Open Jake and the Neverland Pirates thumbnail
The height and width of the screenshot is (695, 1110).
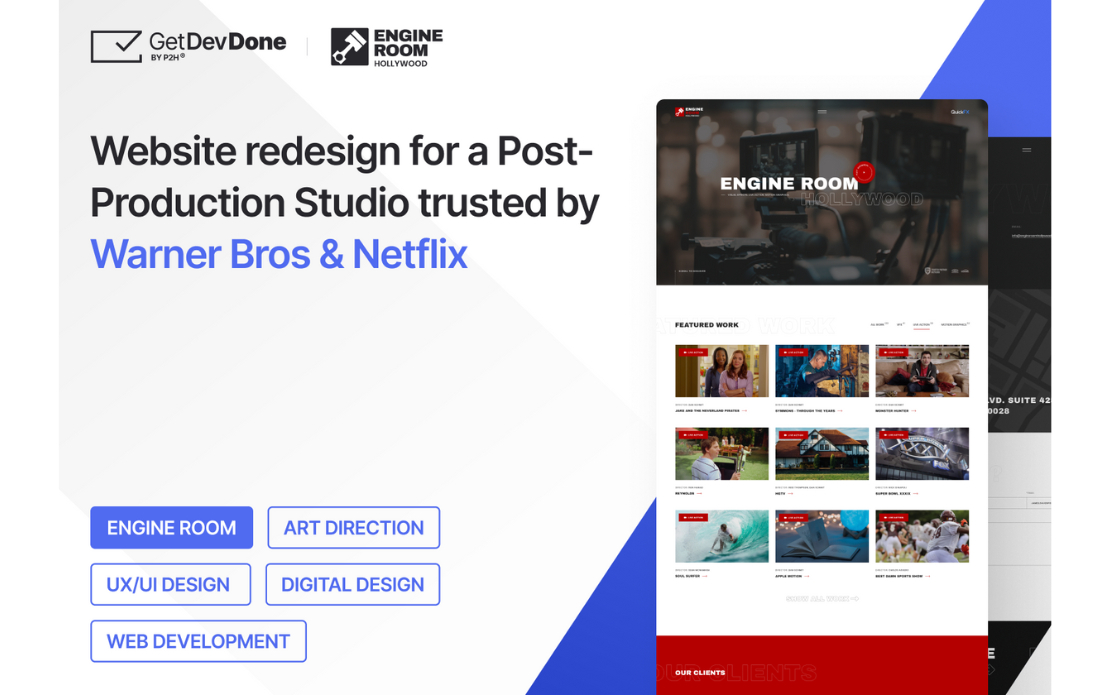click(721, 371)
